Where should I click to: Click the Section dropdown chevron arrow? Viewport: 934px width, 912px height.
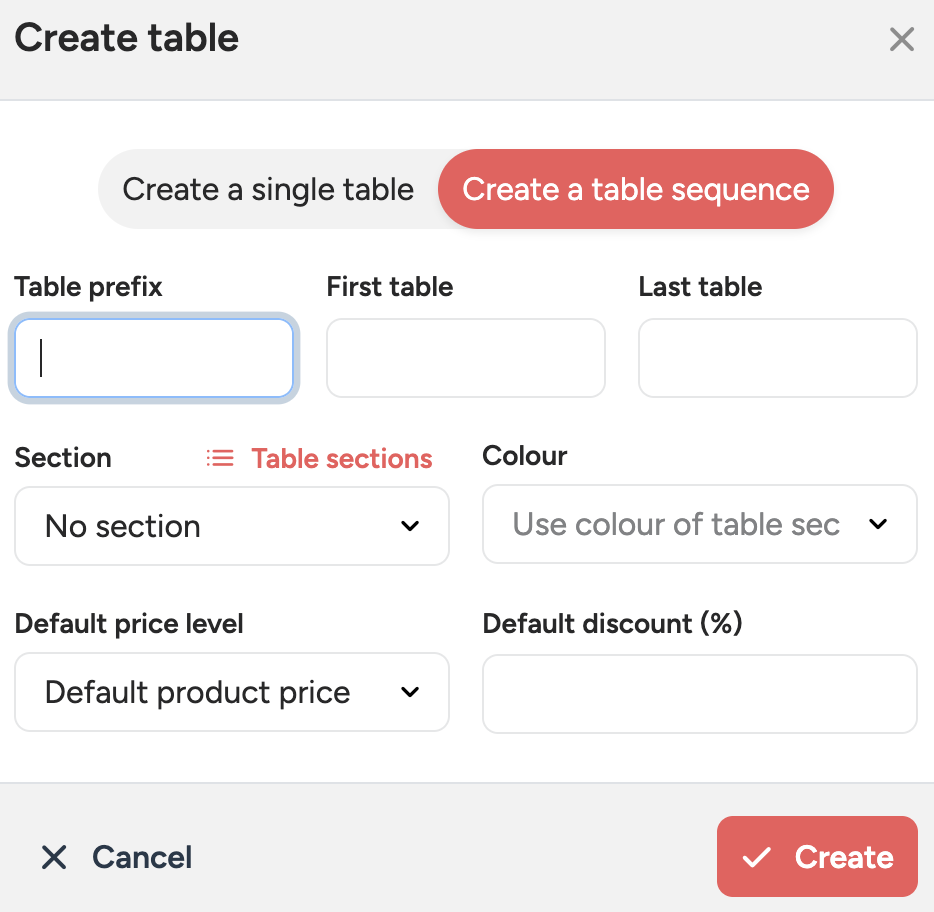pyautogui.click(x=410, y=526)
